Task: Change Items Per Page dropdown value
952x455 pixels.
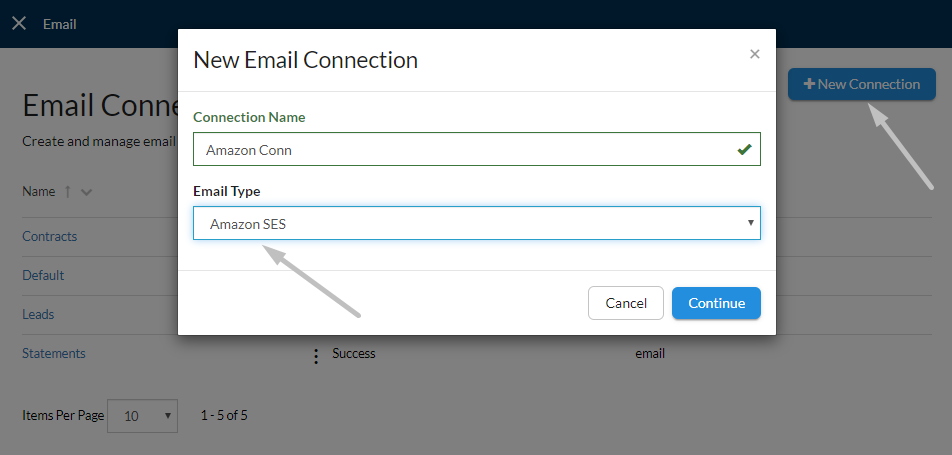Action: [143, 416]
